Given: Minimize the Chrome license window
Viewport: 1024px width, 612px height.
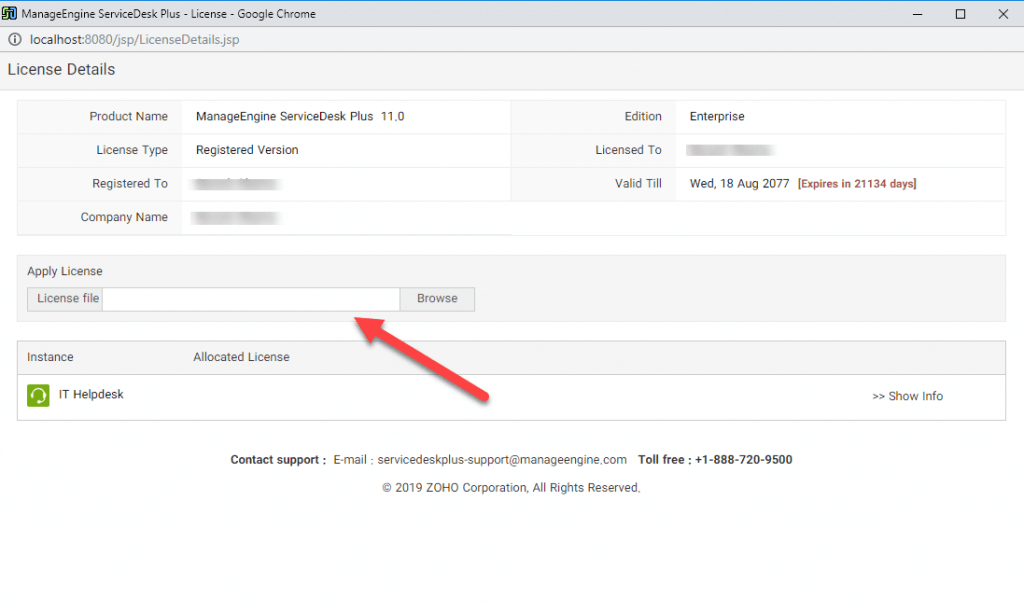Looking at the screenshot, I should coord(918,14).
